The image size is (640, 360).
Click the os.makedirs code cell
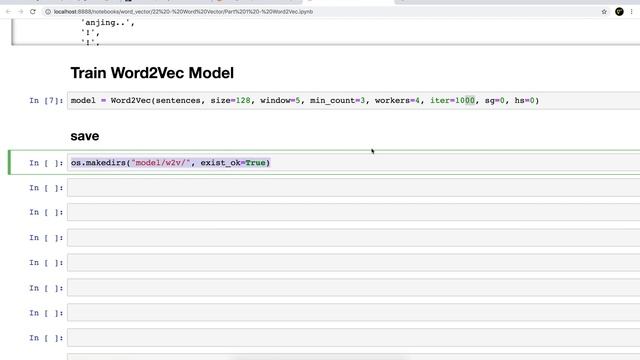coord(353,162)
